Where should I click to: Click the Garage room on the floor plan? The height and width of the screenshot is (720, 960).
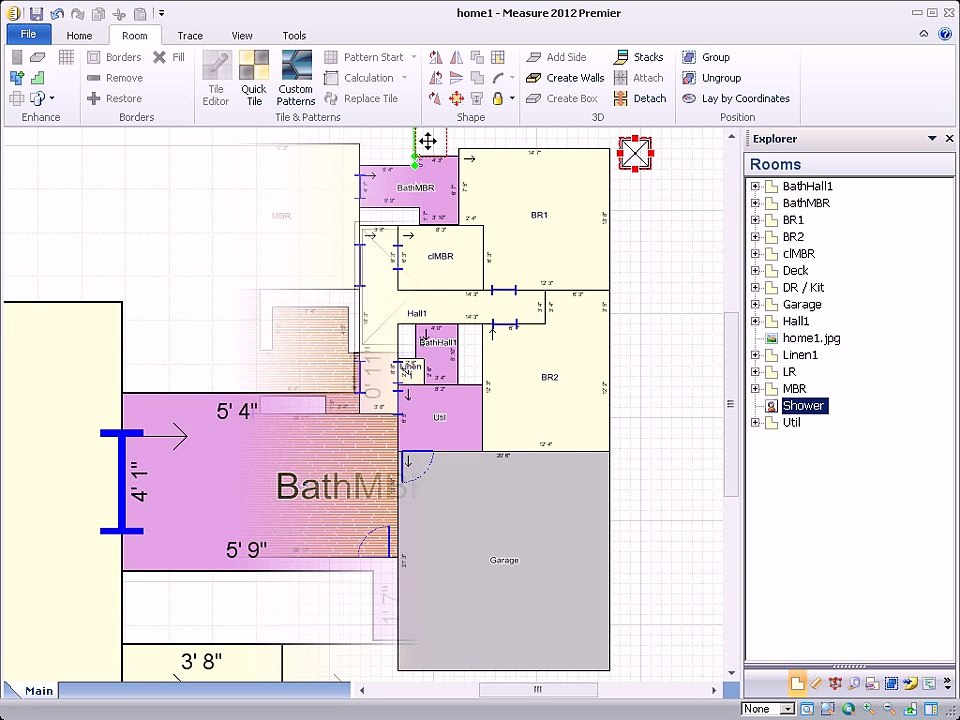pyautogui.click(x=504, y=560)
